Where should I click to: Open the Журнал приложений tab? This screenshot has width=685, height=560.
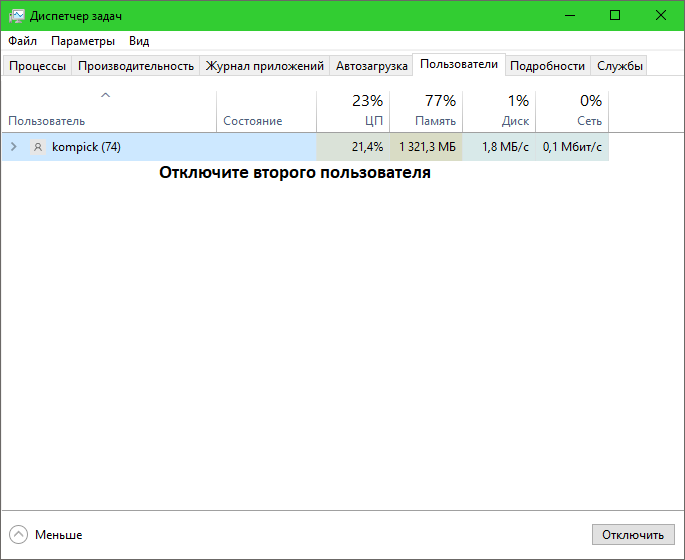[265, 66]
